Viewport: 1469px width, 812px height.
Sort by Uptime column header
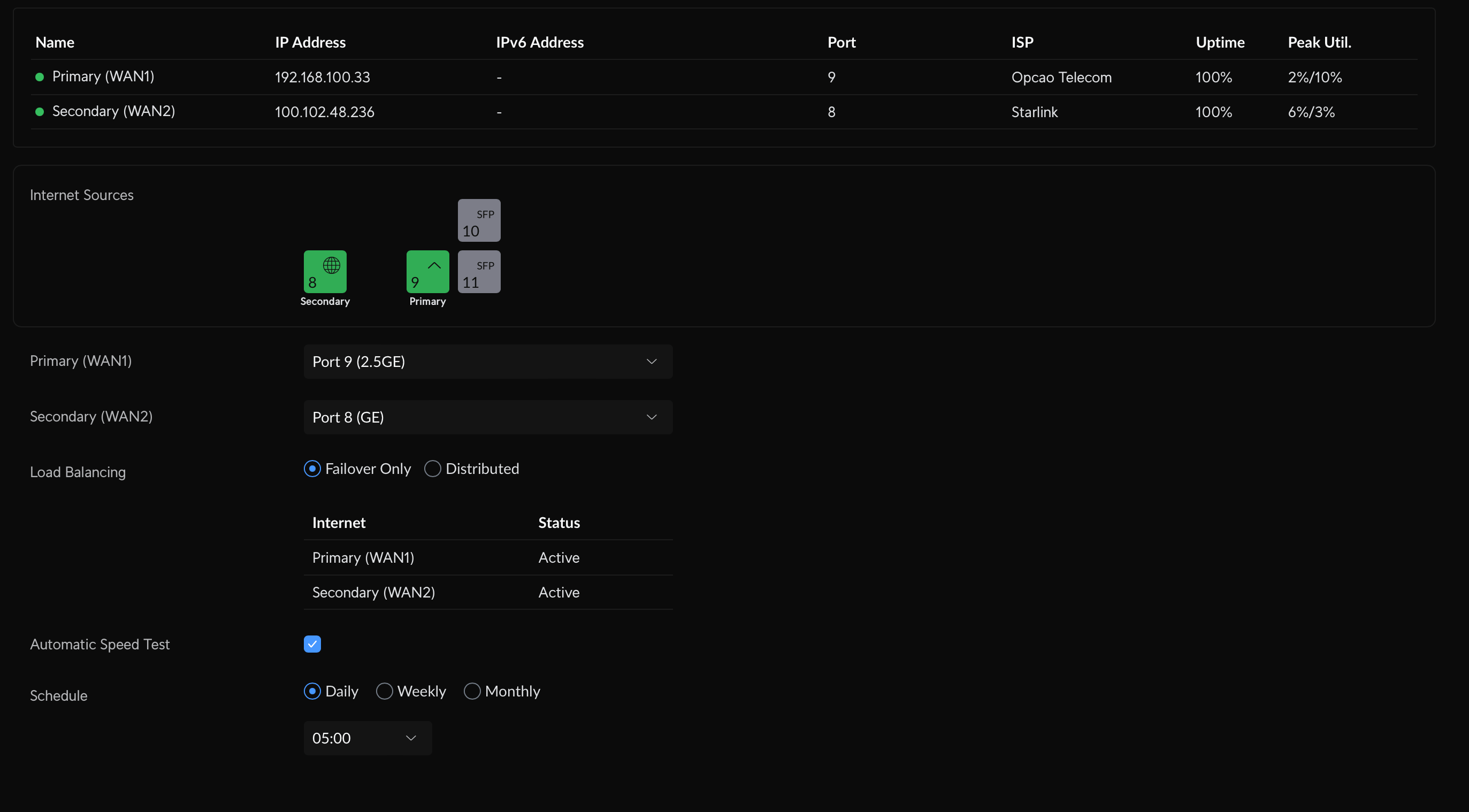(1220, 42)
